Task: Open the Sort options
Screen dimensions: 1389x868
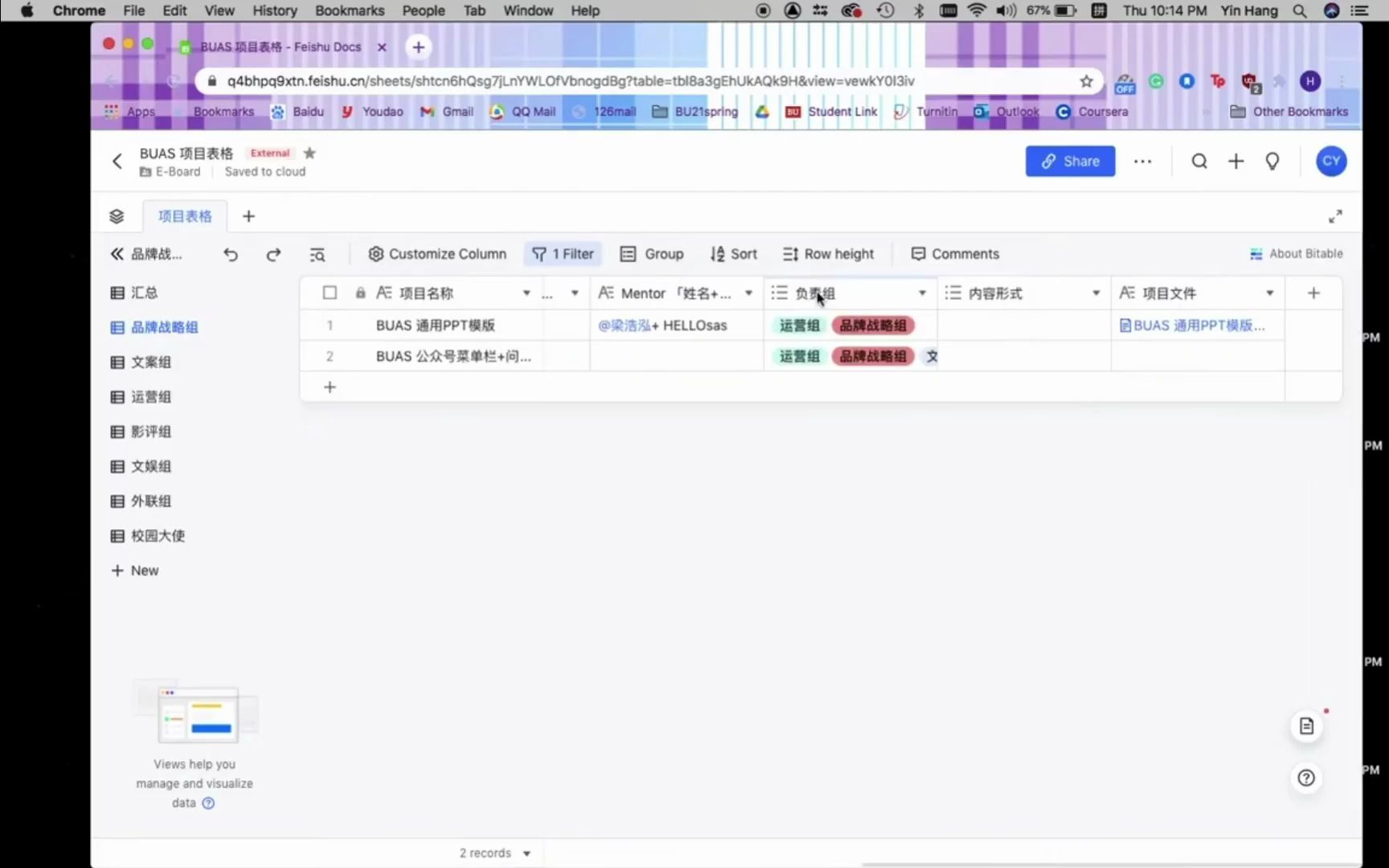Action: pos(733,253)
